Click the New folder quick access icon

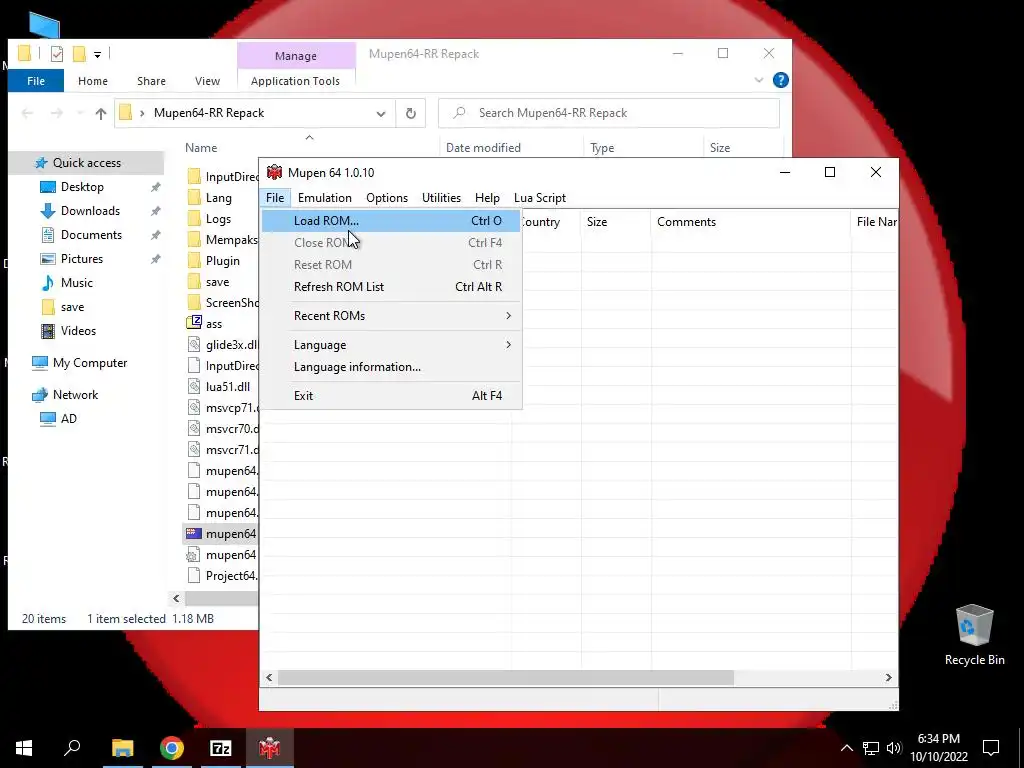coord(79,54)
